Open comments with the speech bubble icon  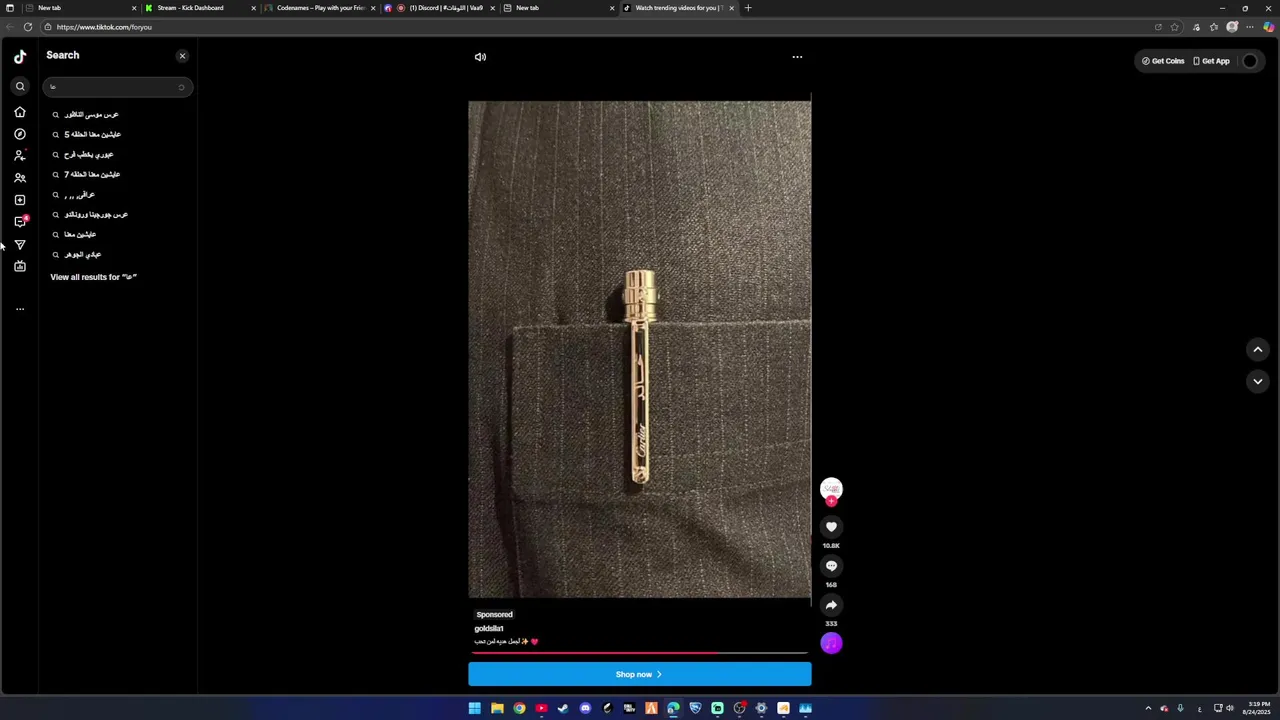point(831,566)
